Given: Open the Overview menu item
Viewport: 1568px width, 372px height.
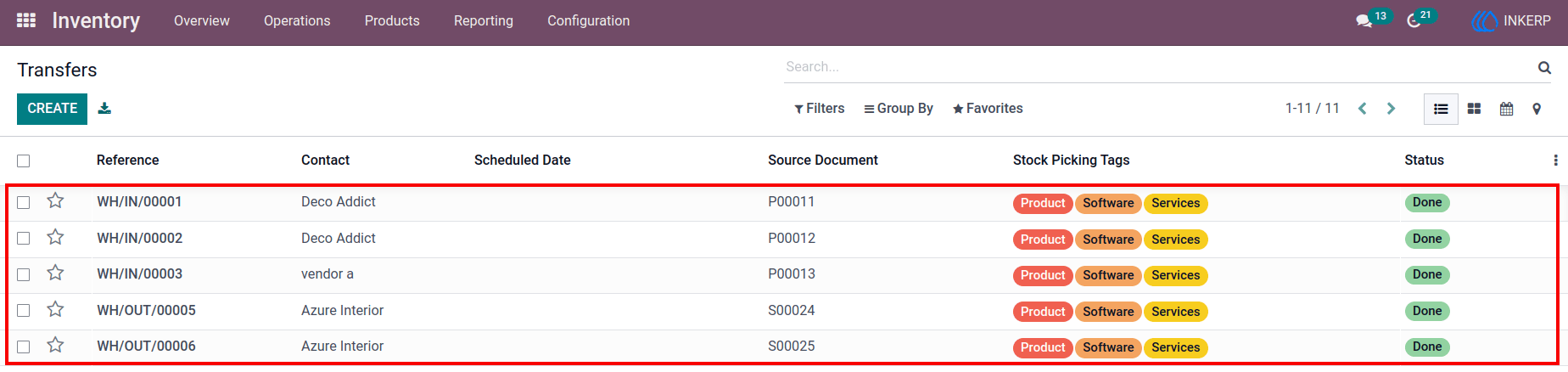Looking at the screenshot, I should [x=202, y=21].
